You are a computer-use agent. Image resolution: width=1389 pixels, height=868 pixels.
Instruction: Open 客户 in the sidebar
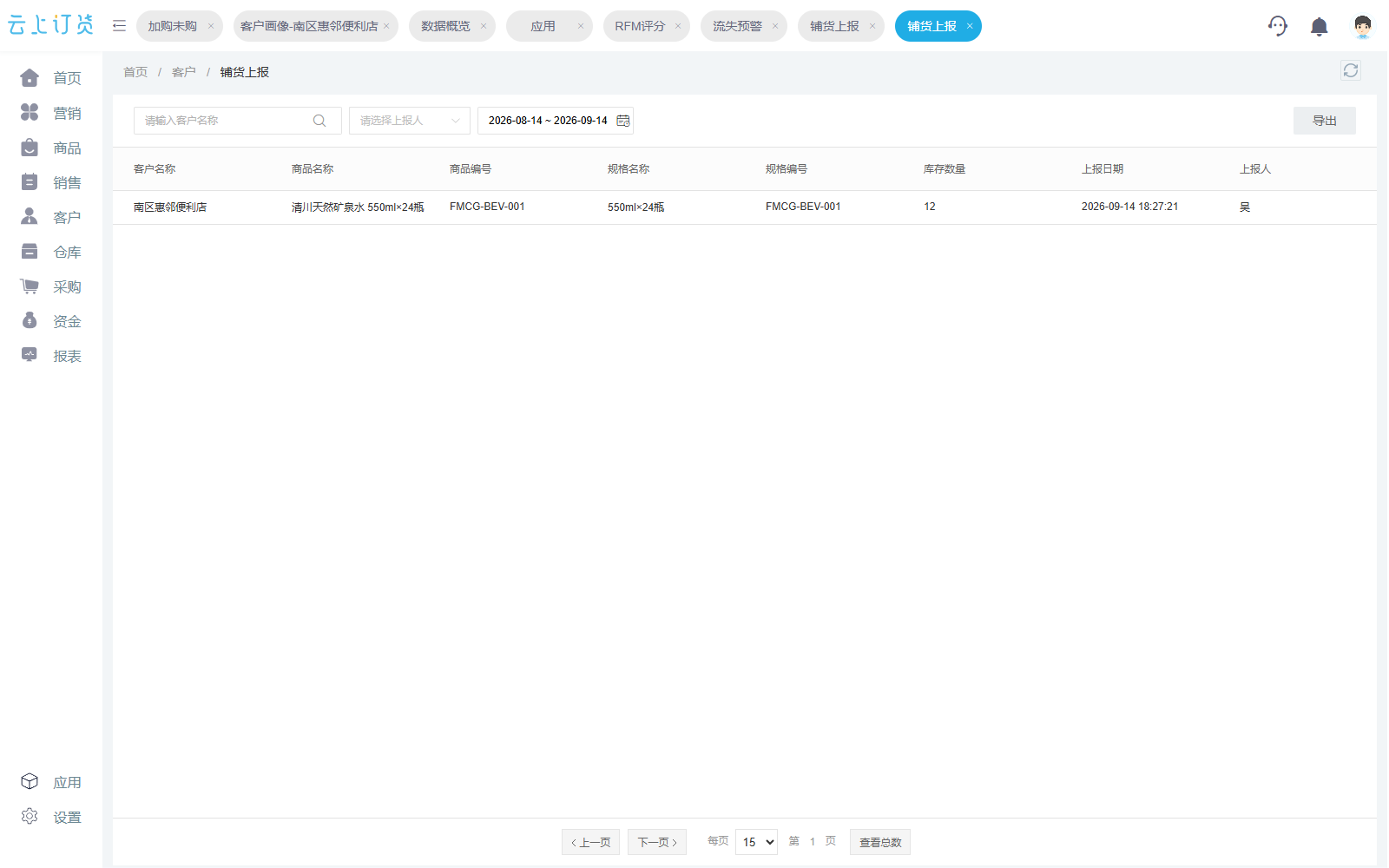point(51,217)
